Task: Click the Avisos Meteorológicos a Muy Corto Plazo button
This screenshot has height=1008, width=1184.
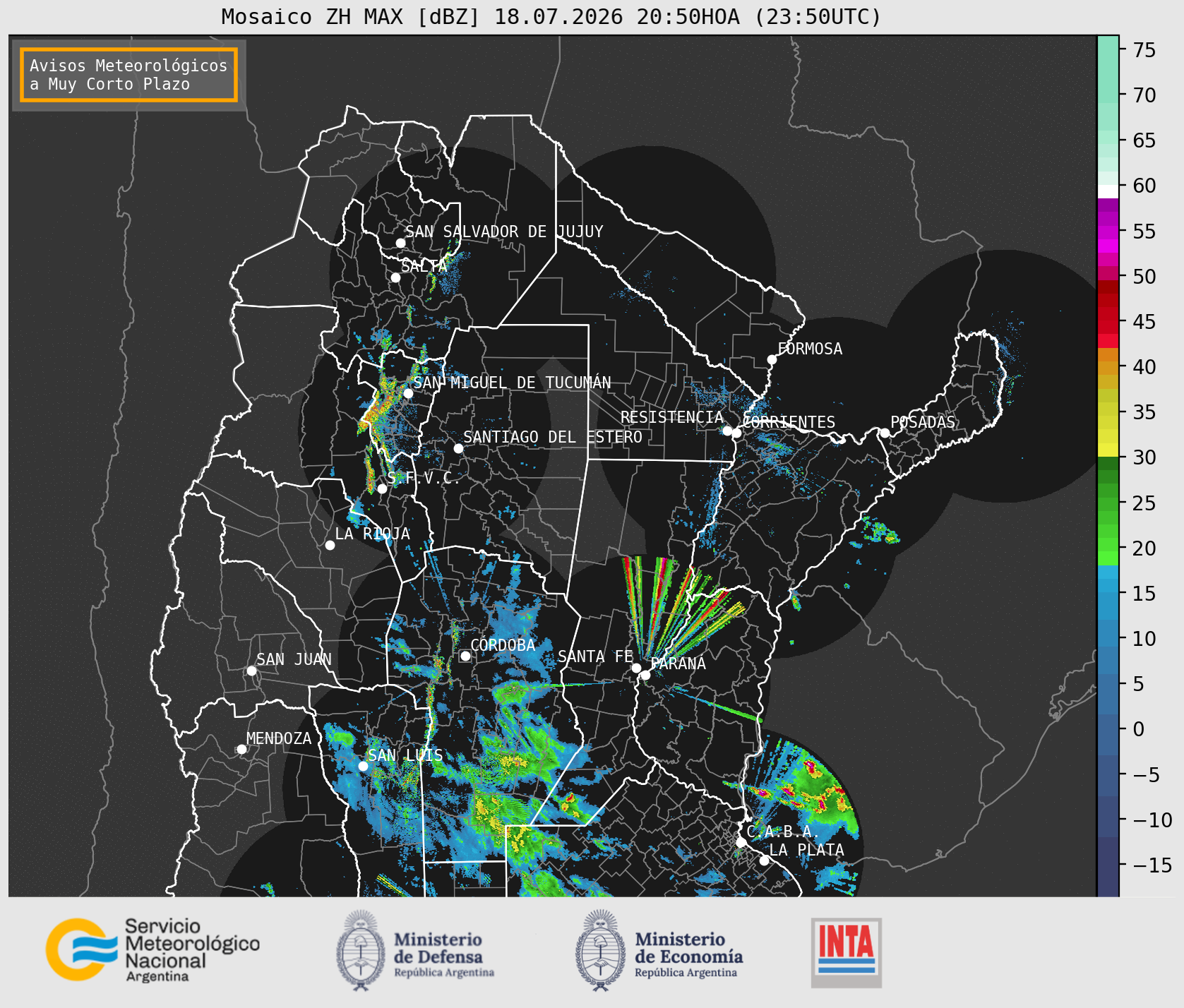Action: pos(128,75)
